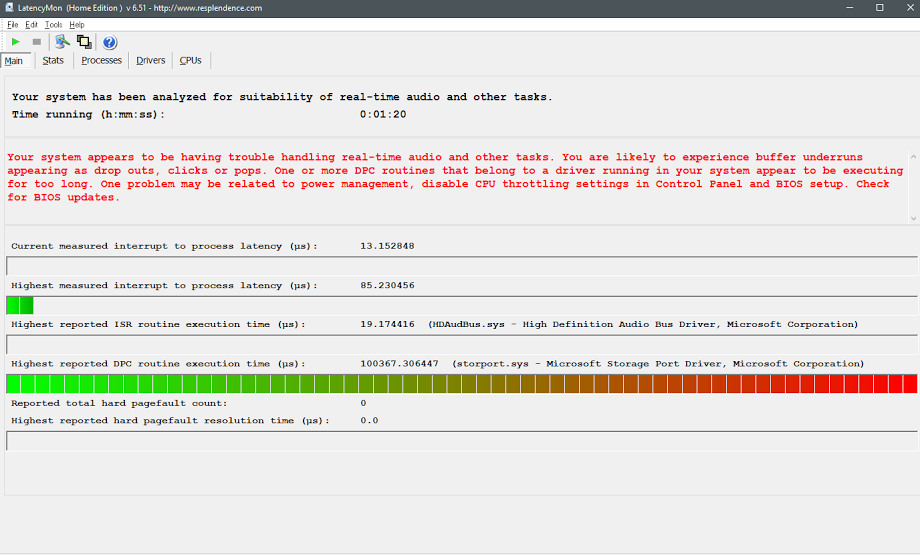Open the File menu

click(x=12, y=25)
